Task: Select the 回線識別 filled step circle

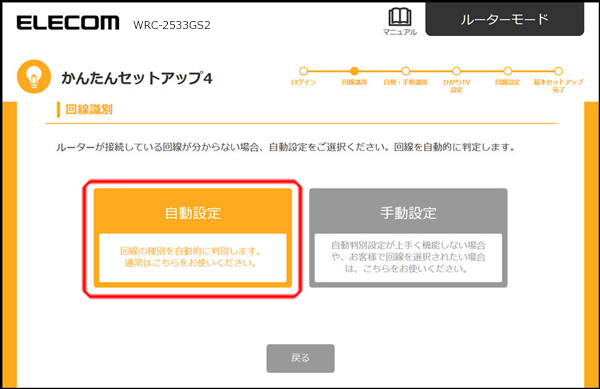Action: pyautogui.click(x=354, y=71)
